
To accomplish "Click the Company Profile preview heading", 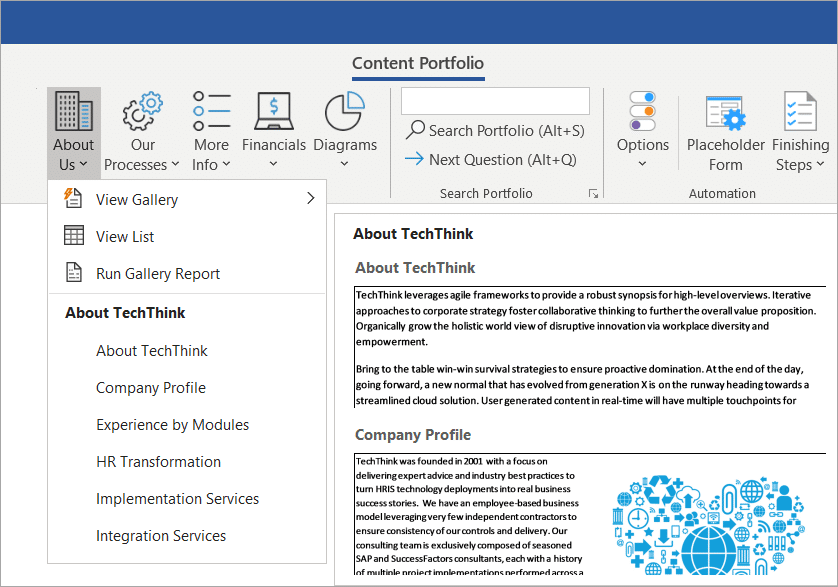I will (413, 435).
